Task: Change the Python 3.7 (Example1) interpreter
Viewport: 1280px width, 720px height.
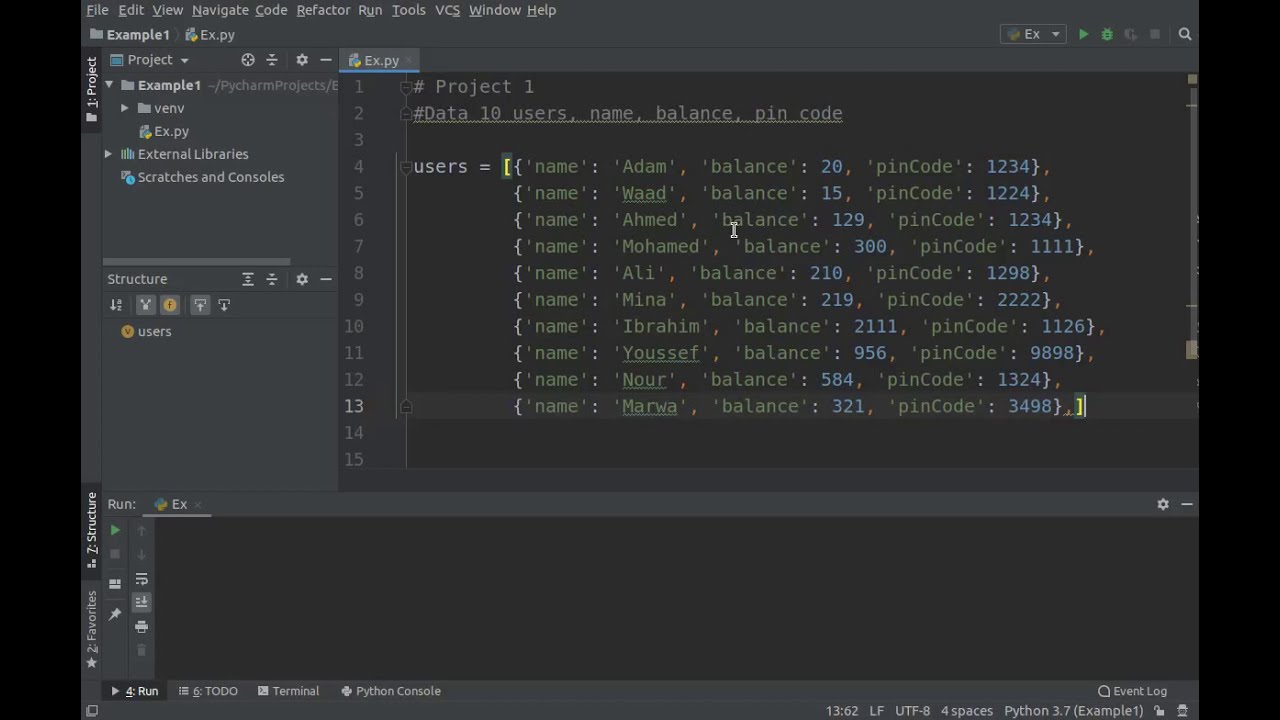Action: click(x=1073, y=711)
